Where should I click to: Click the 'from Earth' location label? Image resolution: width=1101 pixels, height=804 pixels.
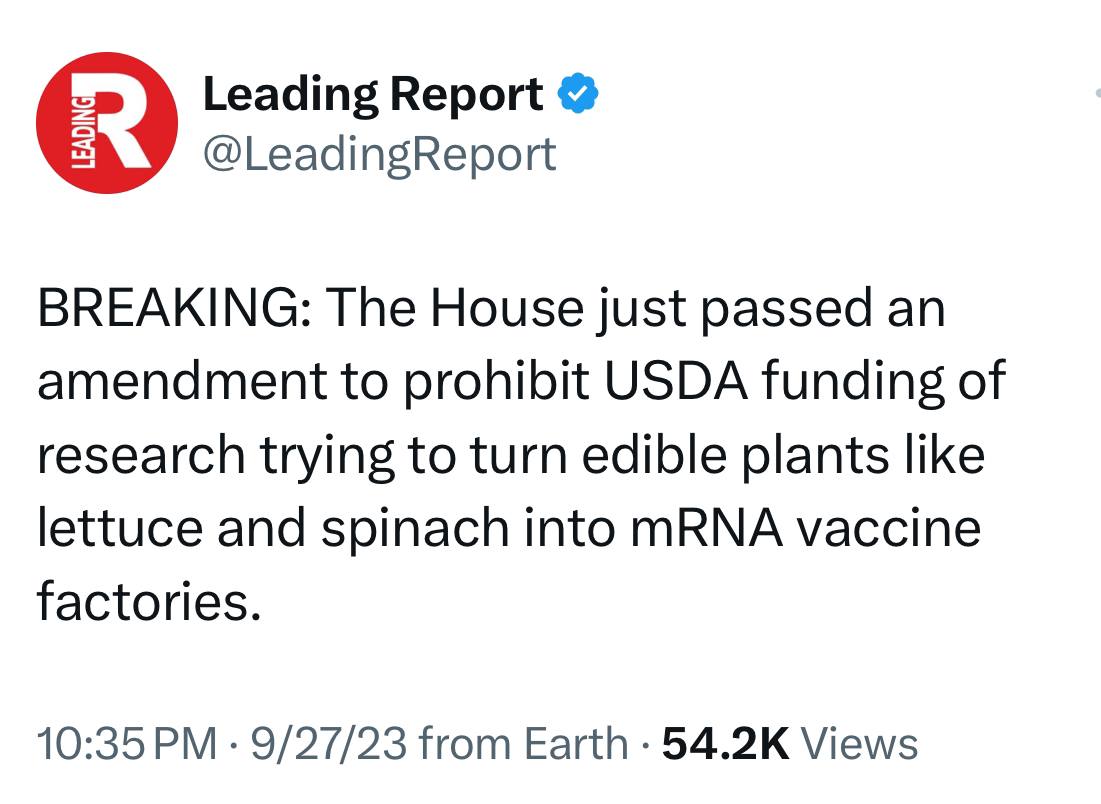coord(523,744)
